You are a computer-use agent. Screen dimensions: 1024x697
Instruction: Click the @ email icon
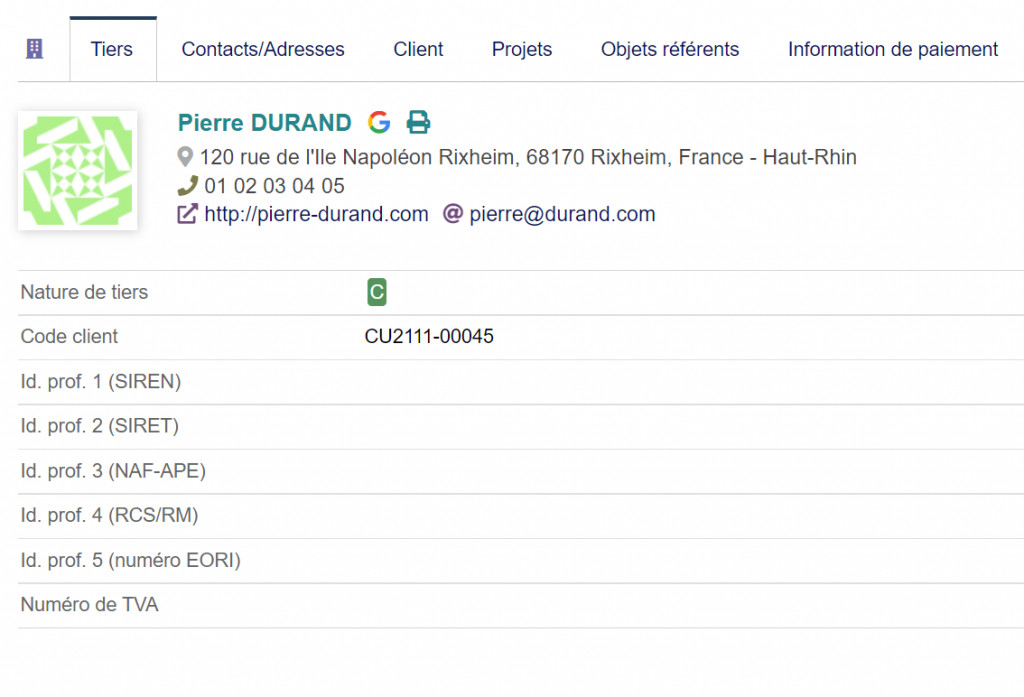pos(453,214)
